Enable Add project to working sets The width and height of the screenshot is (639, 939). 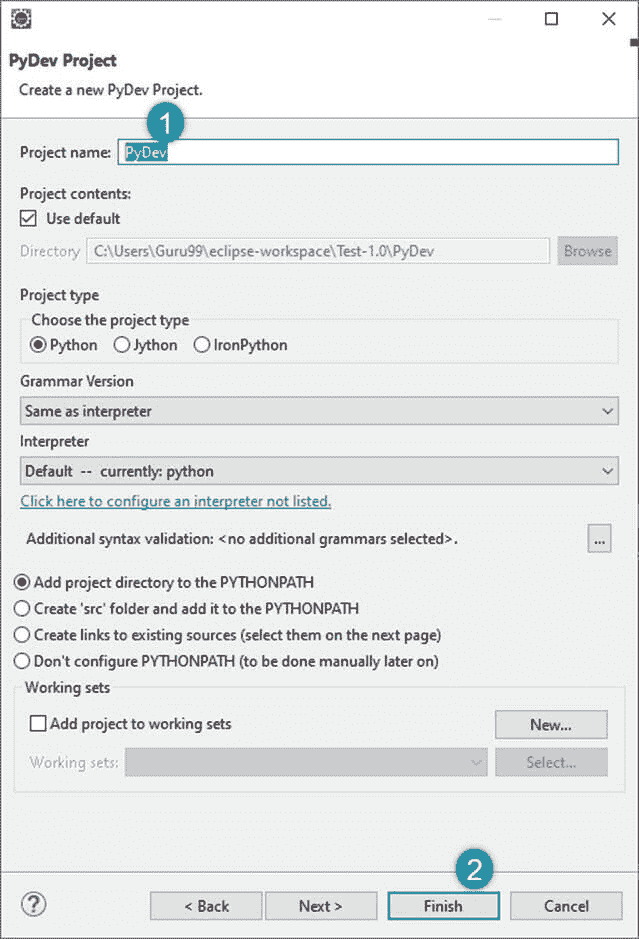38,723
